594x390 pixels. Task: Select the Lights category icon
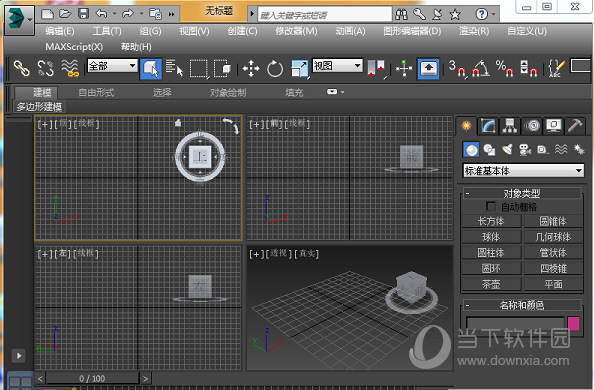[507, 150]
